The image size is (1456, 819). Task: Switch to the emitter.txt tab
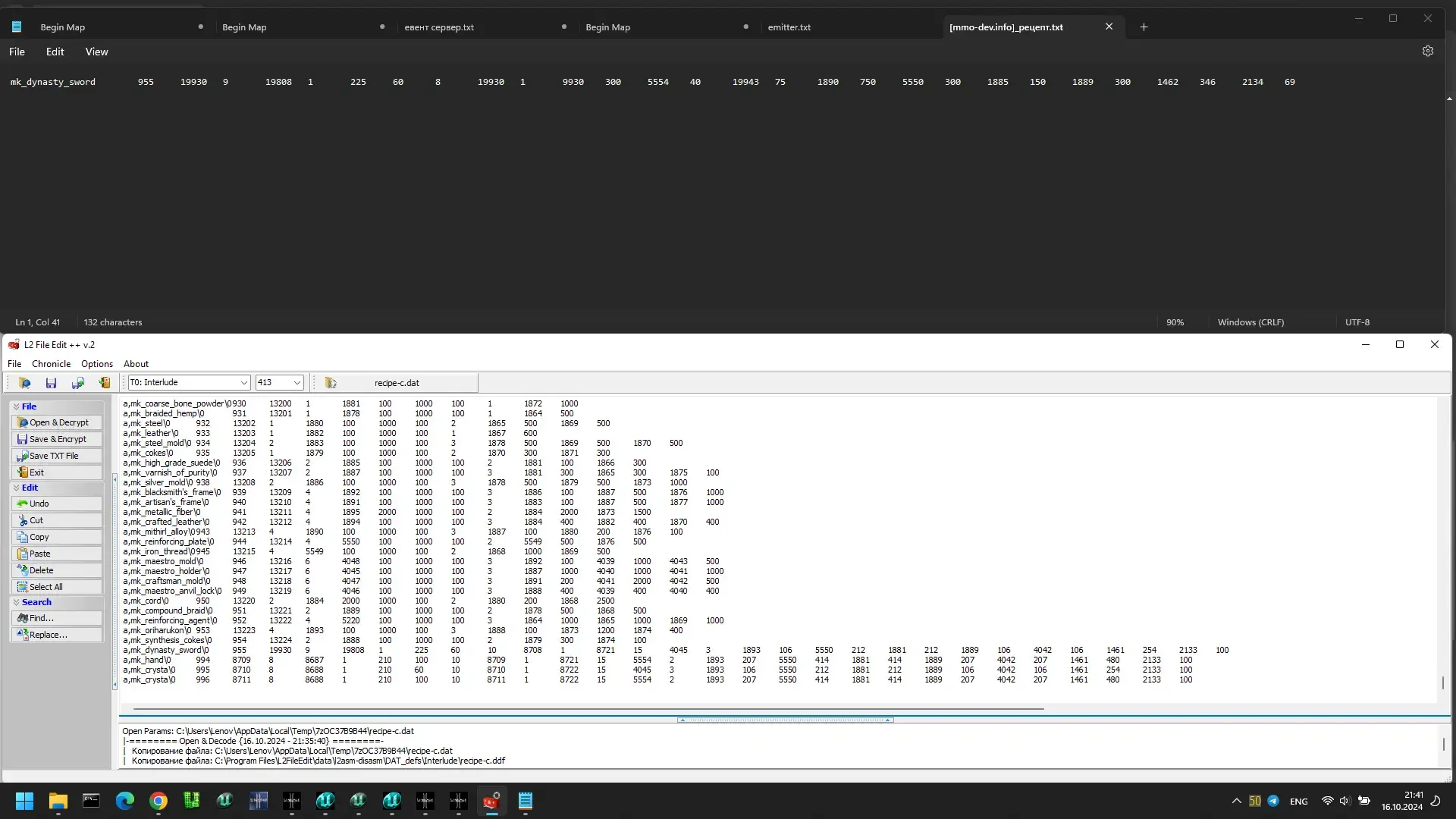(789, 27)
